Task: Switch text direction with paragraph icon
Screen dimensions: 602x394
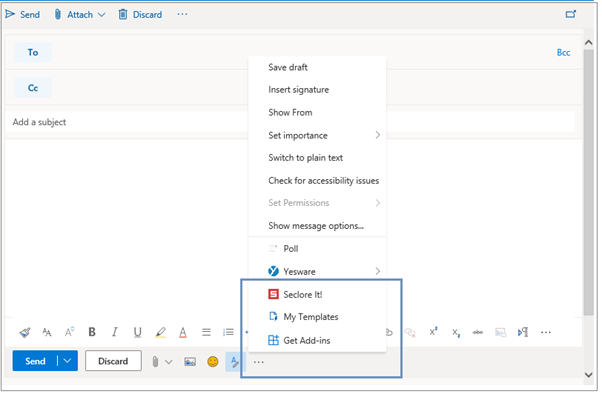Action: [x=523, y=332]
